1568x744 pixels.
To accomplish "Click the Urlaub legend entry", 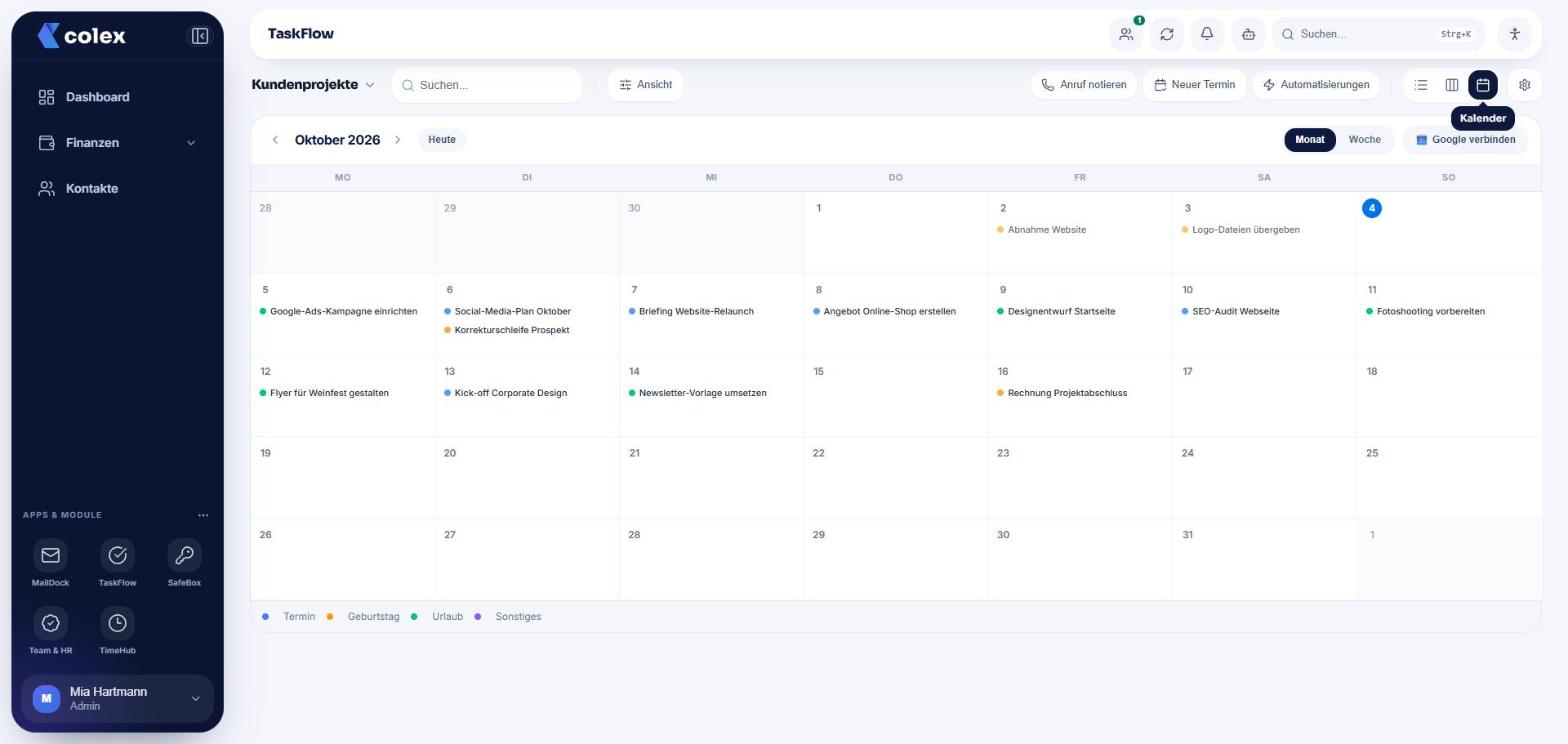I will click(x=437, y=617).
